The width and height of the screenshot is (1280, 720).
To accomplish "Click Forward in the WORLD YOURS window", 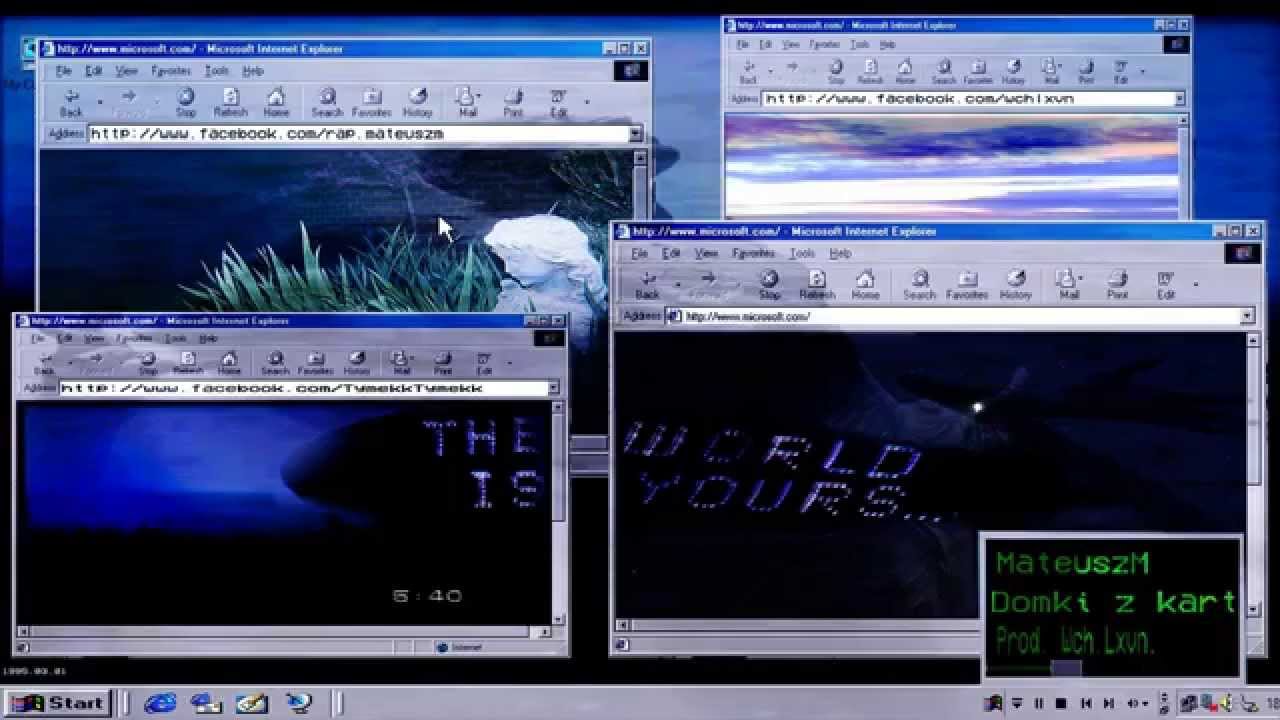I will click(707, 285).
